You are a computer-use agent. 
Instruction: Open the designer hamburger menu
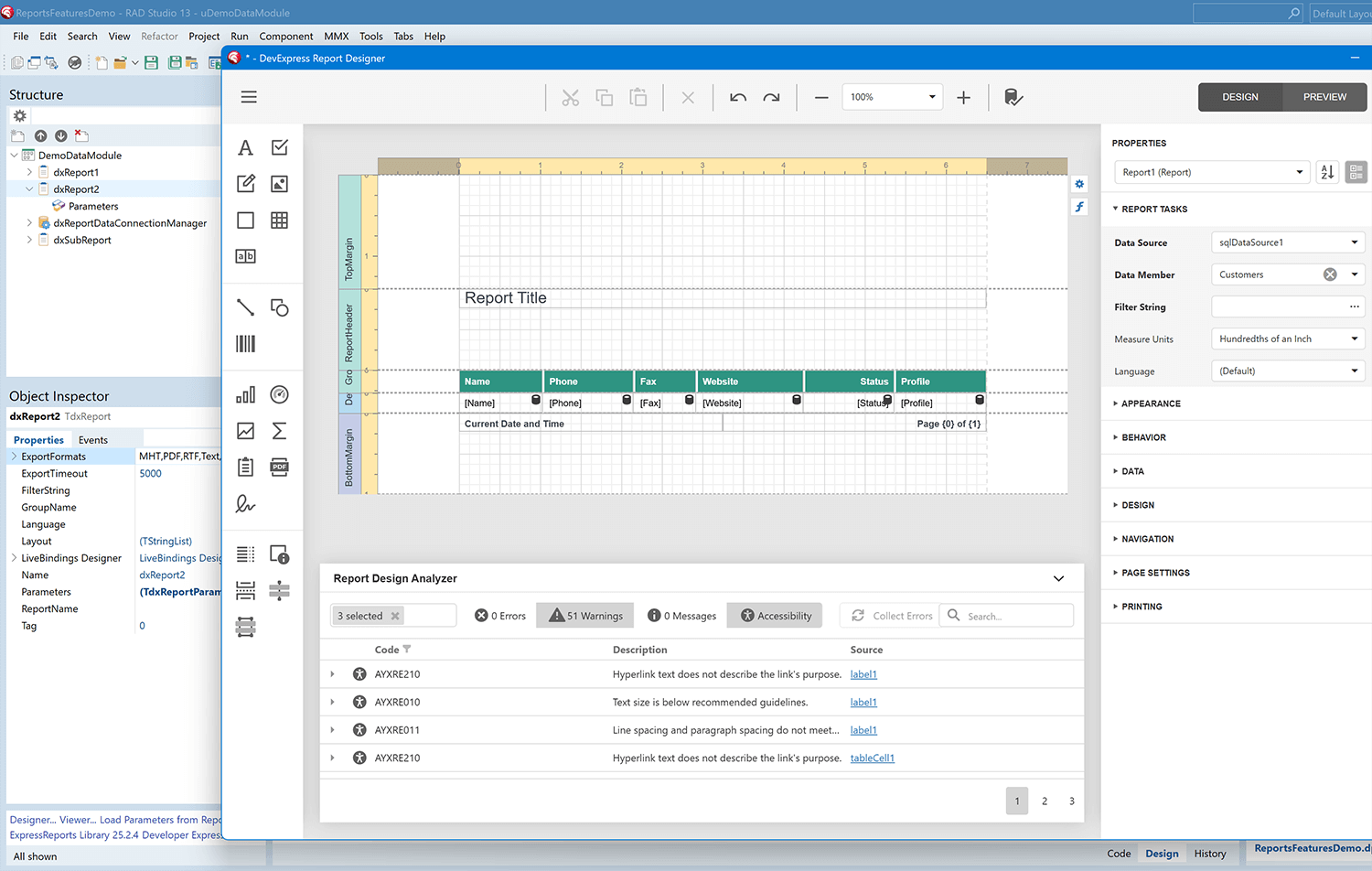click(x=249, y=97)
